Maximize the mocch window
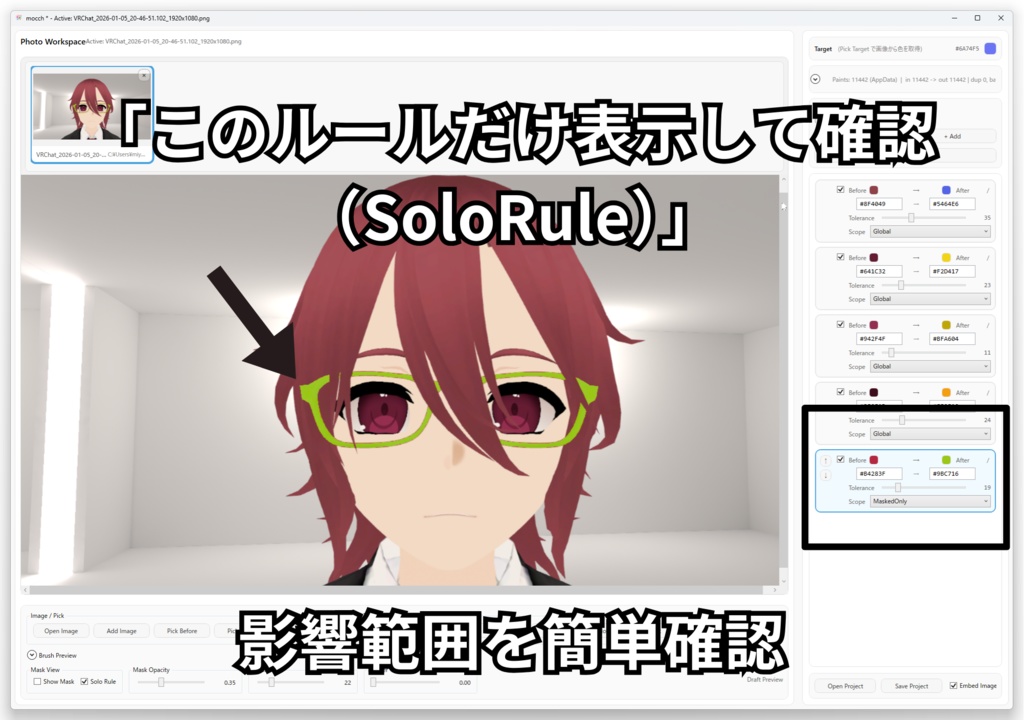Viewport: 1024px width, 720px height. point(977,18)
